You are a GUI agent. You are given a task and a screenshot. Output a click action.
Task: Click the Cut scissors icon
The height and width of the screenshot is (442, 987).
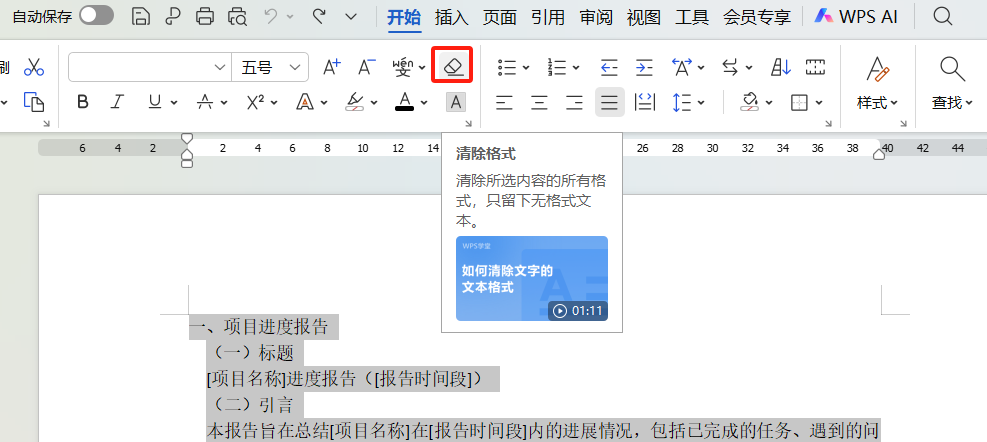pos(33,67)
